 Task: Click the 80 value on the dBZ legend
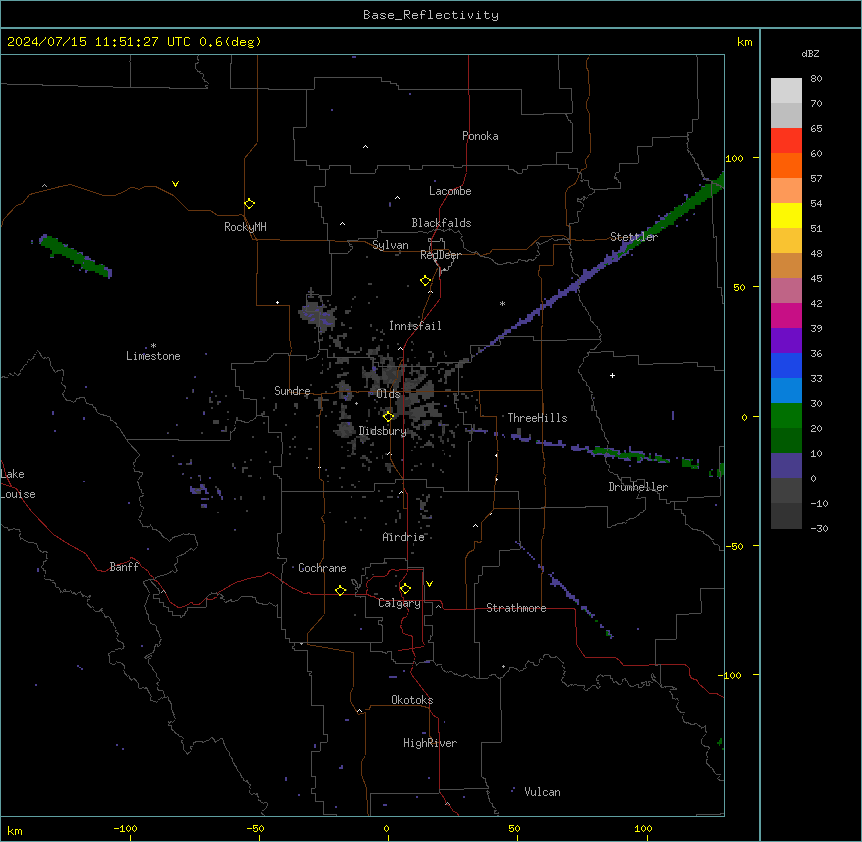coord(816,79)
